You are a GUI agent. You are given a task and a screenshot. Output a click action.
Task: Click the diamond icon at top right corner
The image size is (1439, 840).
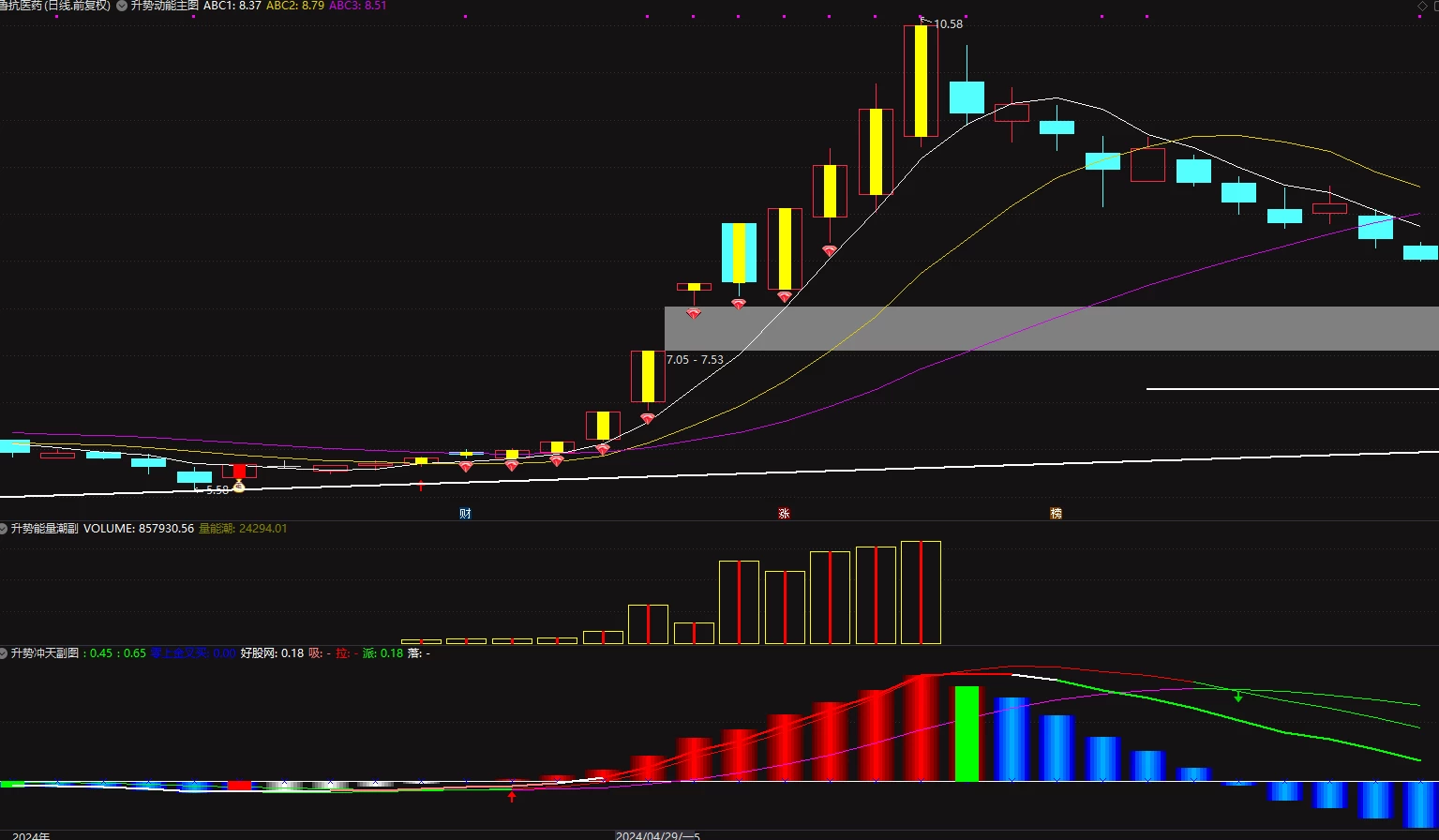1422,6
